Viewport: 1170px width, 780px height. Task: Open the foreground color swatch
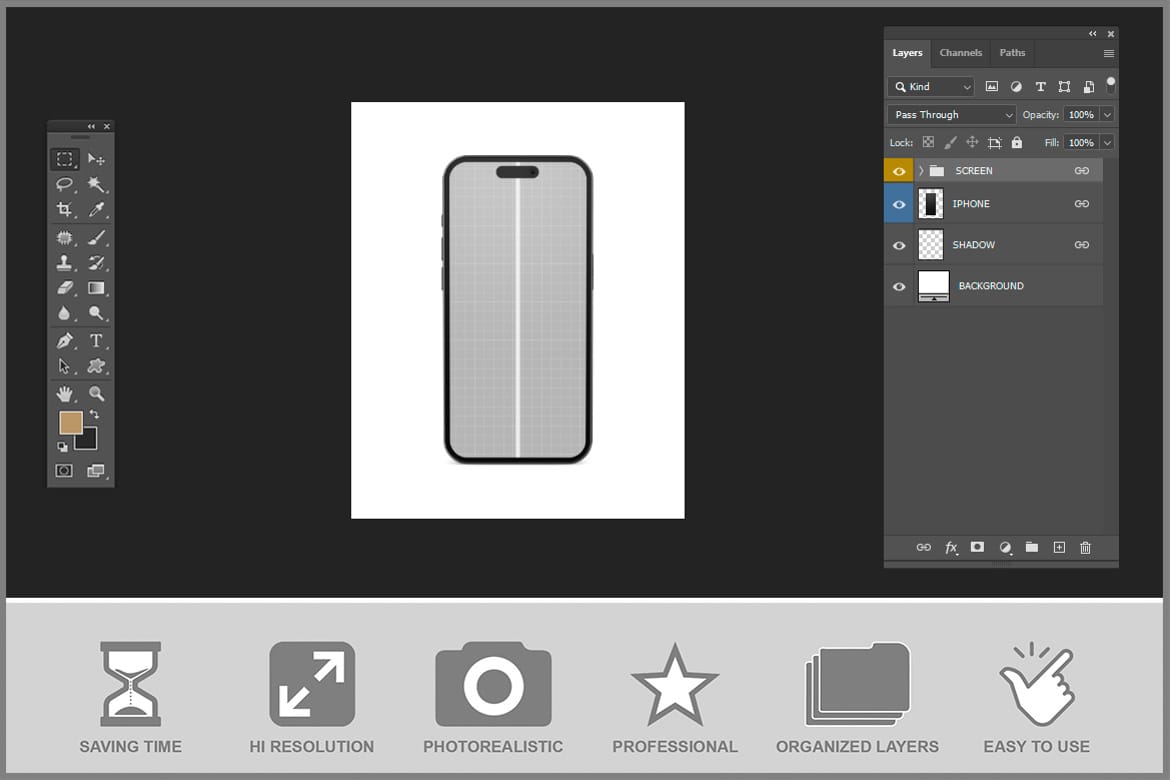(70, 422)
